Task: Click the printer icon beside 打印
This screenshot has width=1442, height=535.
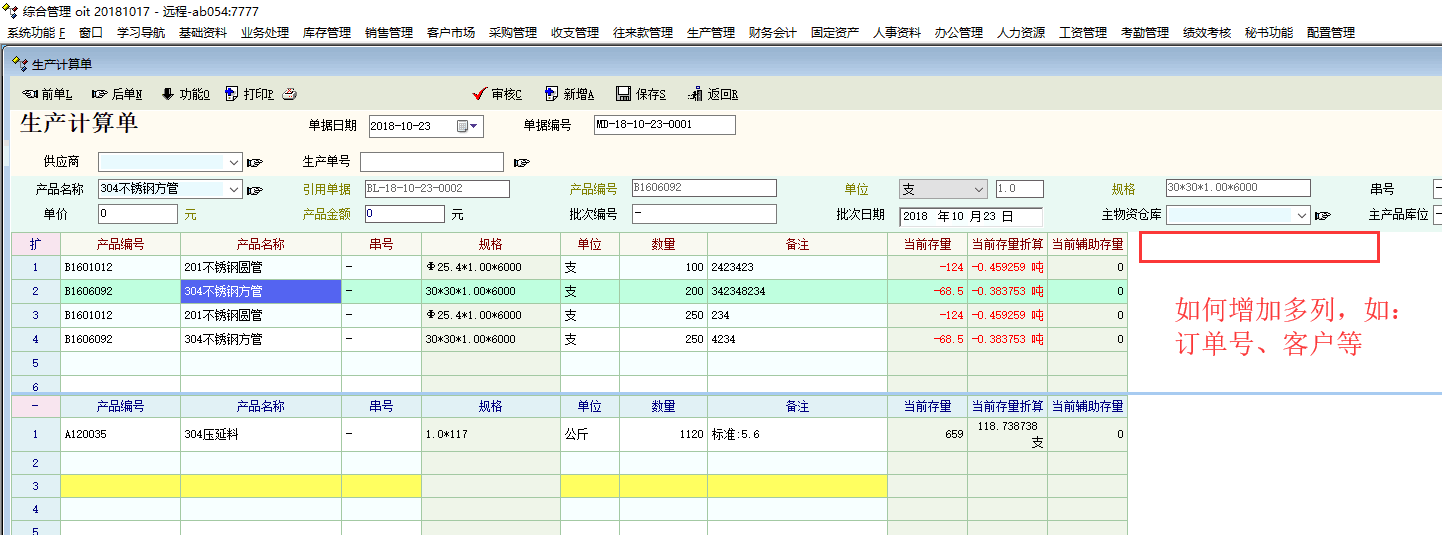Action: pos(289,94)
